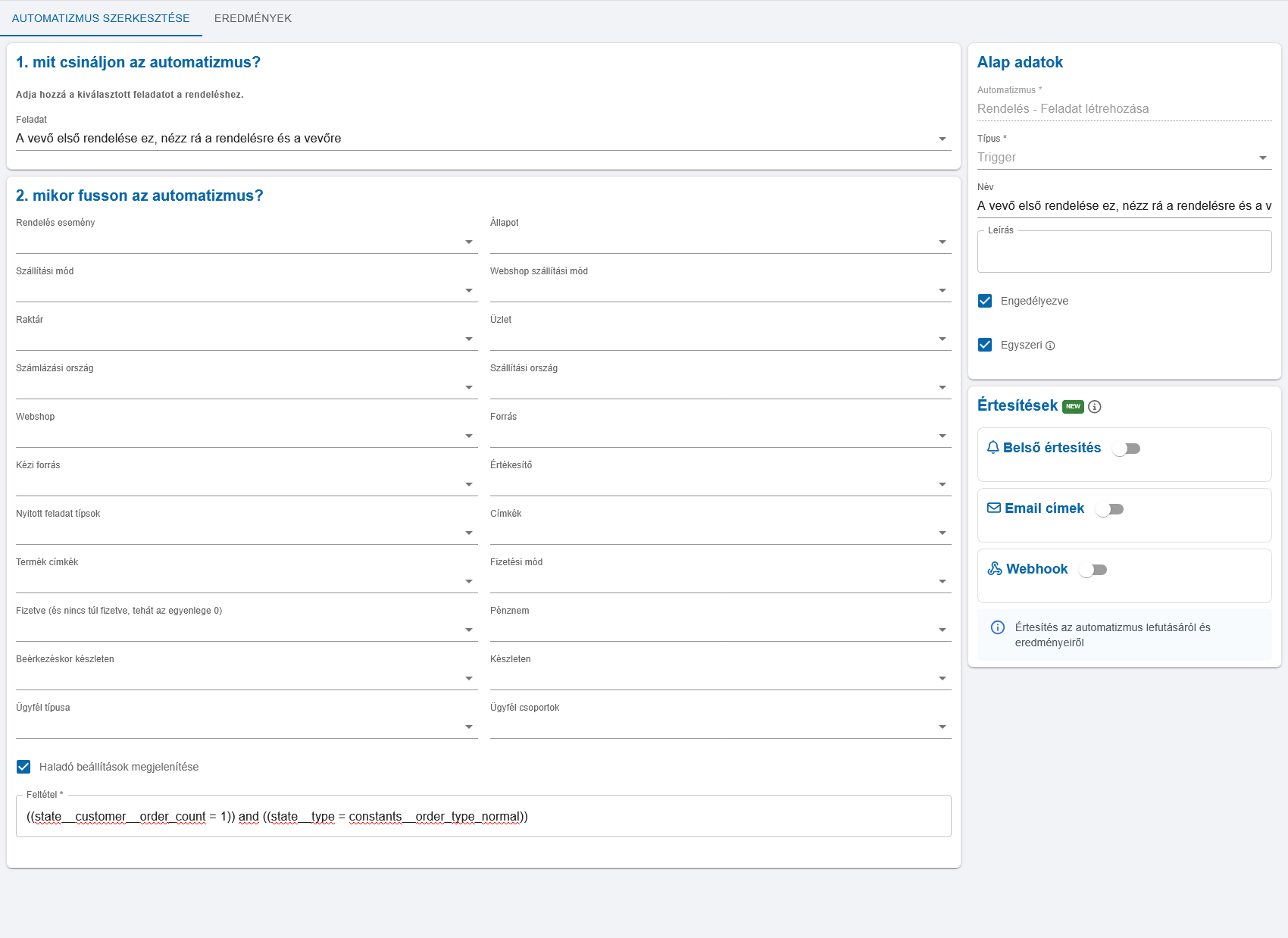The image size is (1288, 938).
Task: Click heading '1. mit csináljon az automatizmus?'
Action: point(138,62)
